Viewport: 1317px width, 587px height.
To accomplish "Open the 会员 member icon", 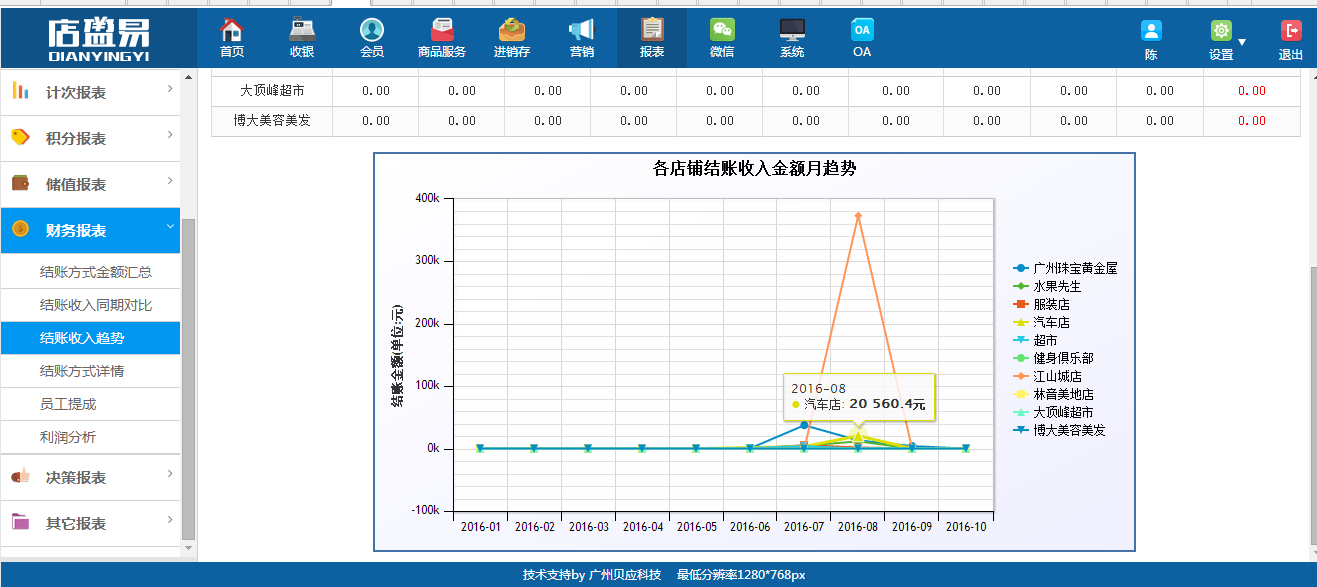I will 372,30.
